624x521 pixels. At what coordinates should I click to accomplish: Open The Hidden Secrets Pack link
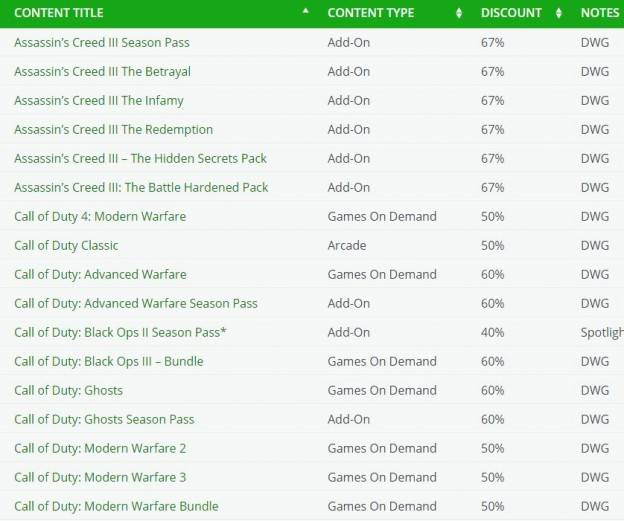pos(140,158)
